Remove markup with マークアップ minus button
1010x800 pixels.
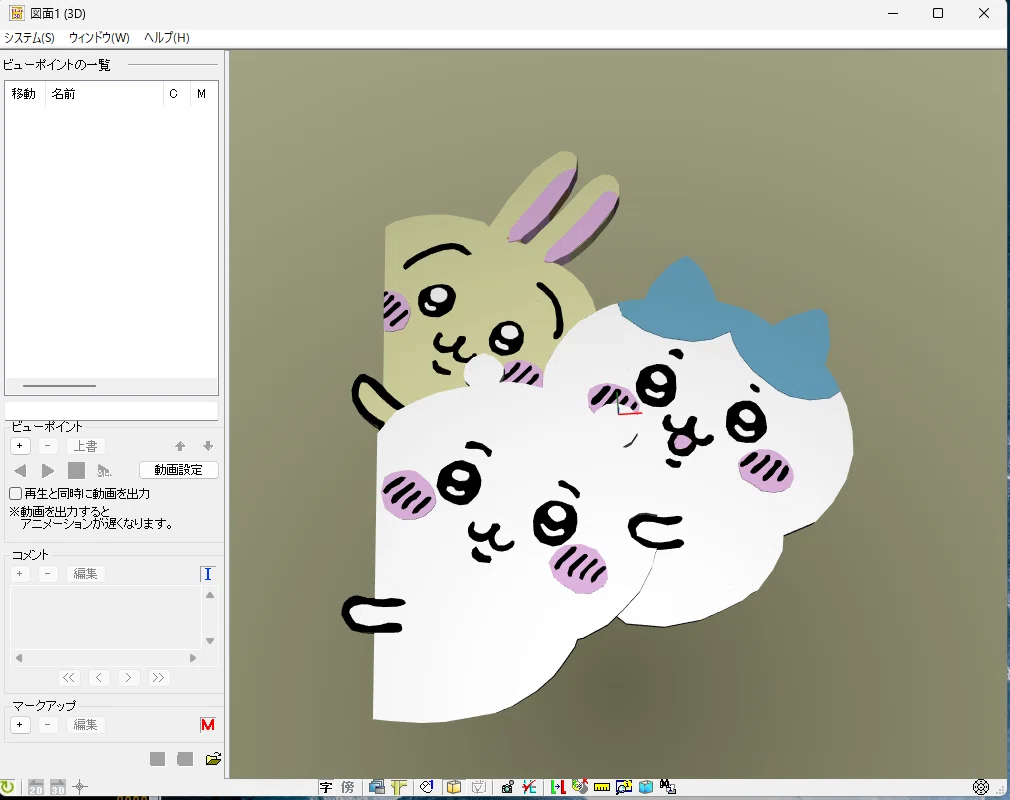(x=48, y=725)
